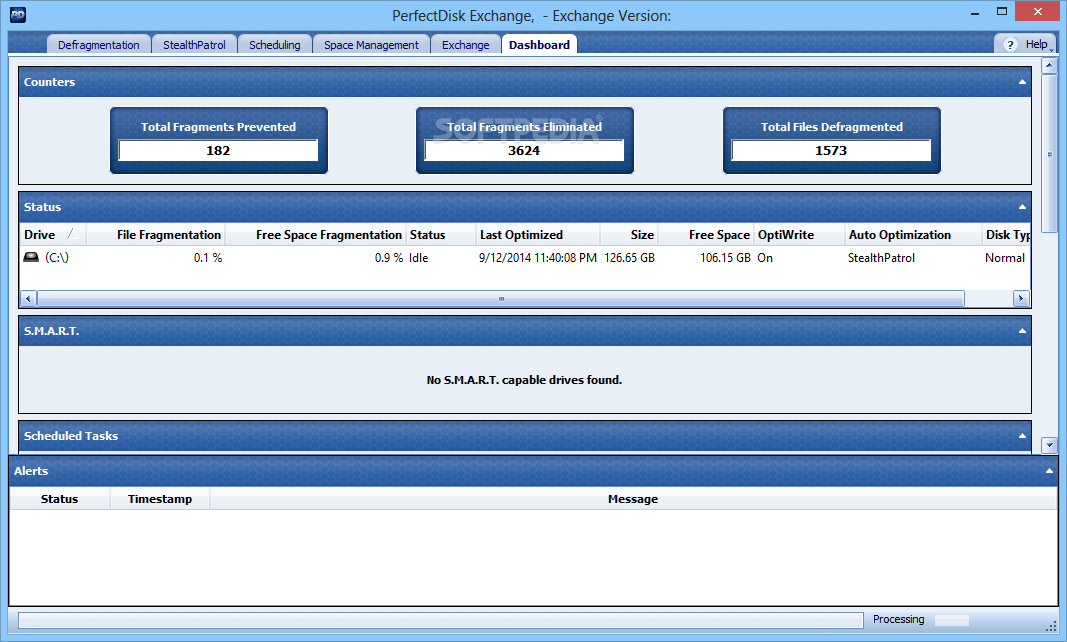Collapse the Alerts panel
Image resolution: width=1067 pixels, height=642 pixels.
click(x=1049, y=470)
